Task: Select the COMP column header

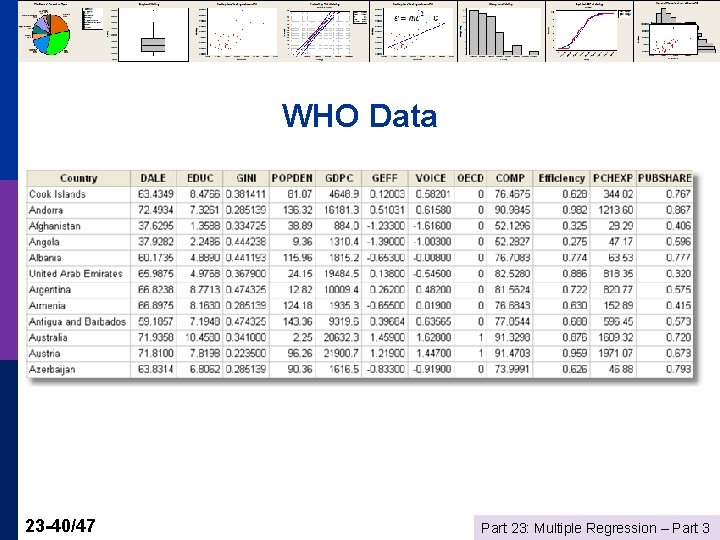Action: [510, 178]
